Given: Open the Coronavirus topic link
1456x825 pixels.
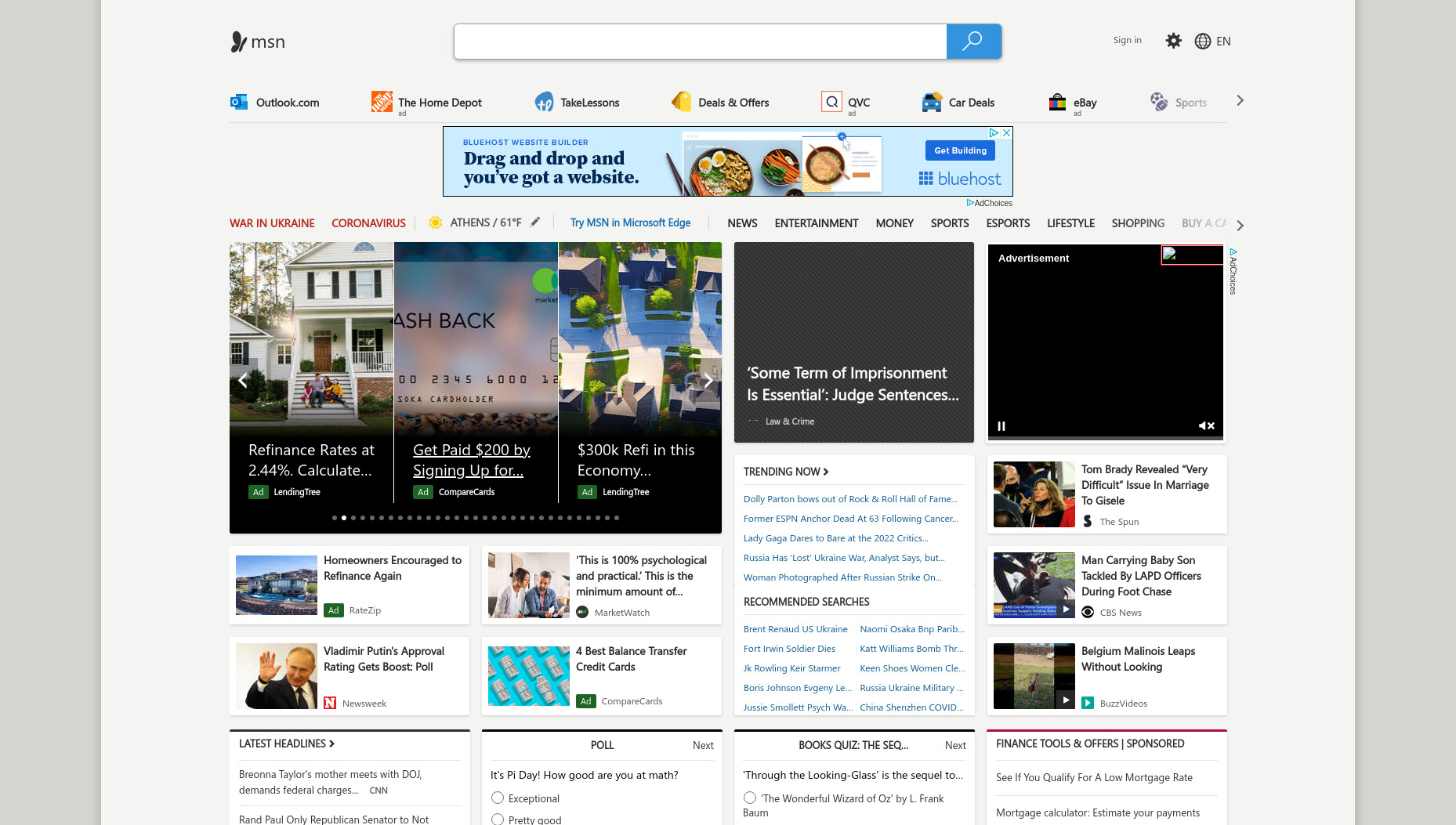Looking at the screenshot, I should pos(368,223).
